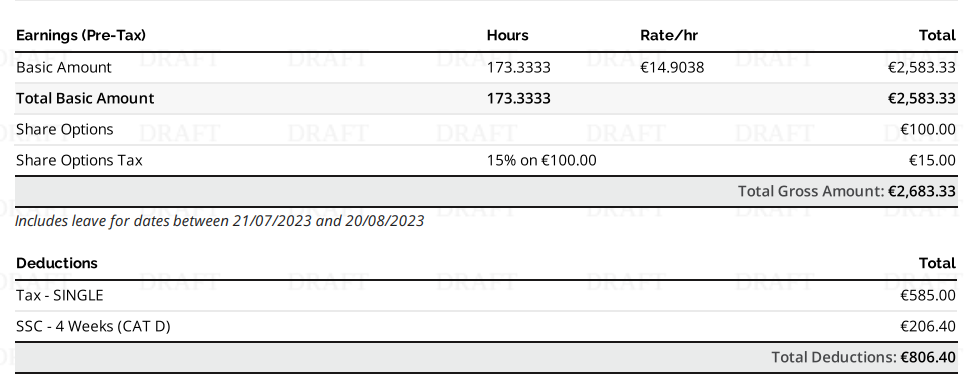Click the €585.00 tax amount
The image size is (974, 381).
tap(928, 295)
